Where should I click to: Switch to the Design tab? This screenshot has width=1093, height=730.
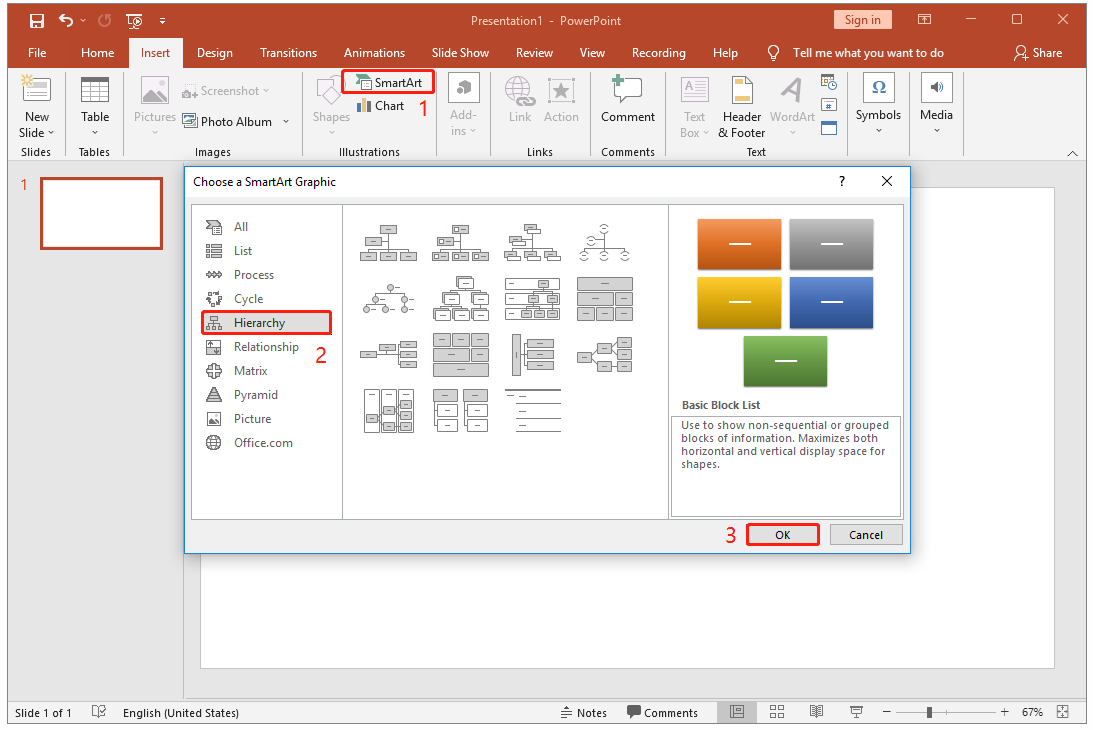pyautogui.click(x=213, y=52)
